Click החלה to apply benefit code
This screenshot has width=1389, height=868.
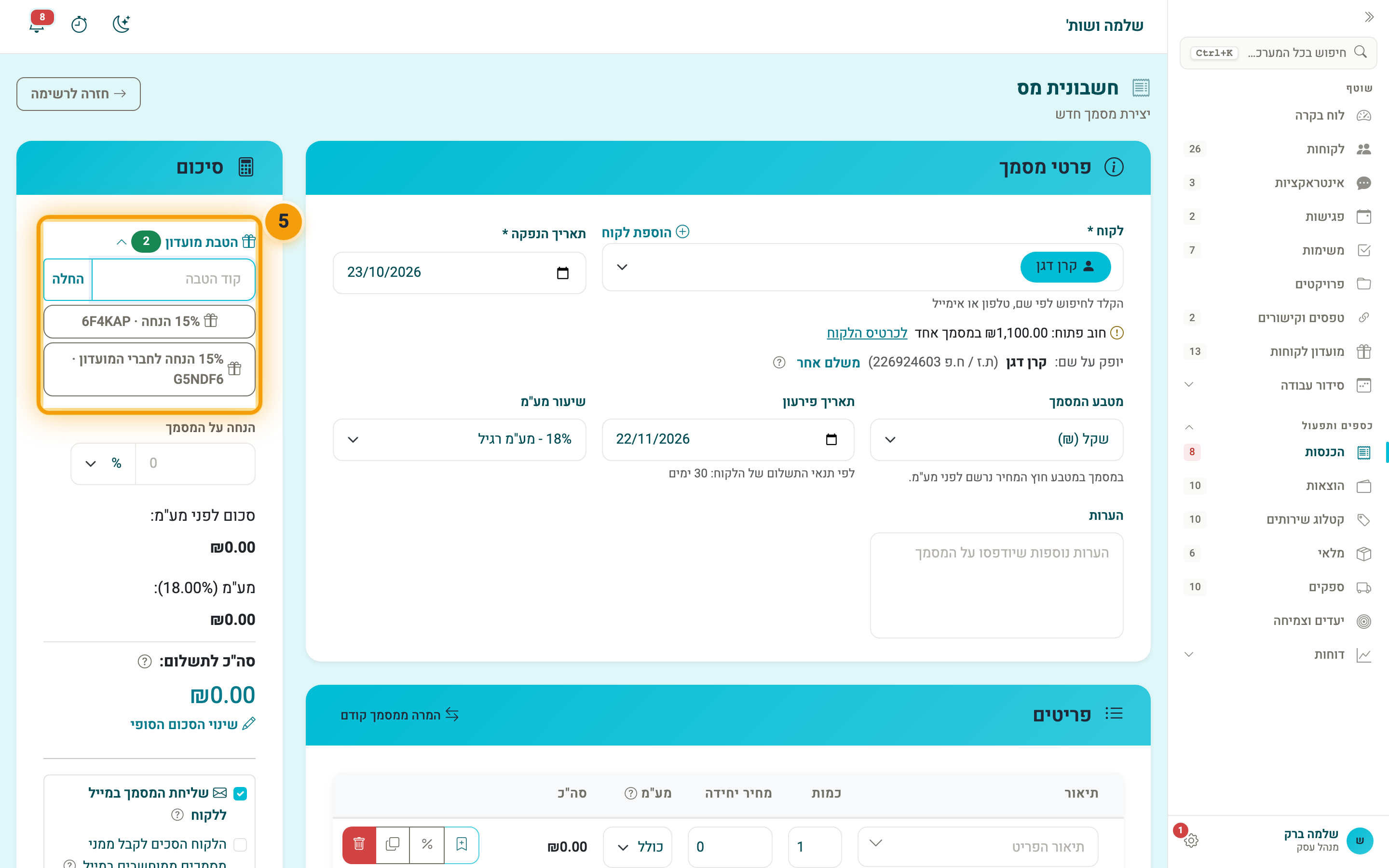(68, 279)
